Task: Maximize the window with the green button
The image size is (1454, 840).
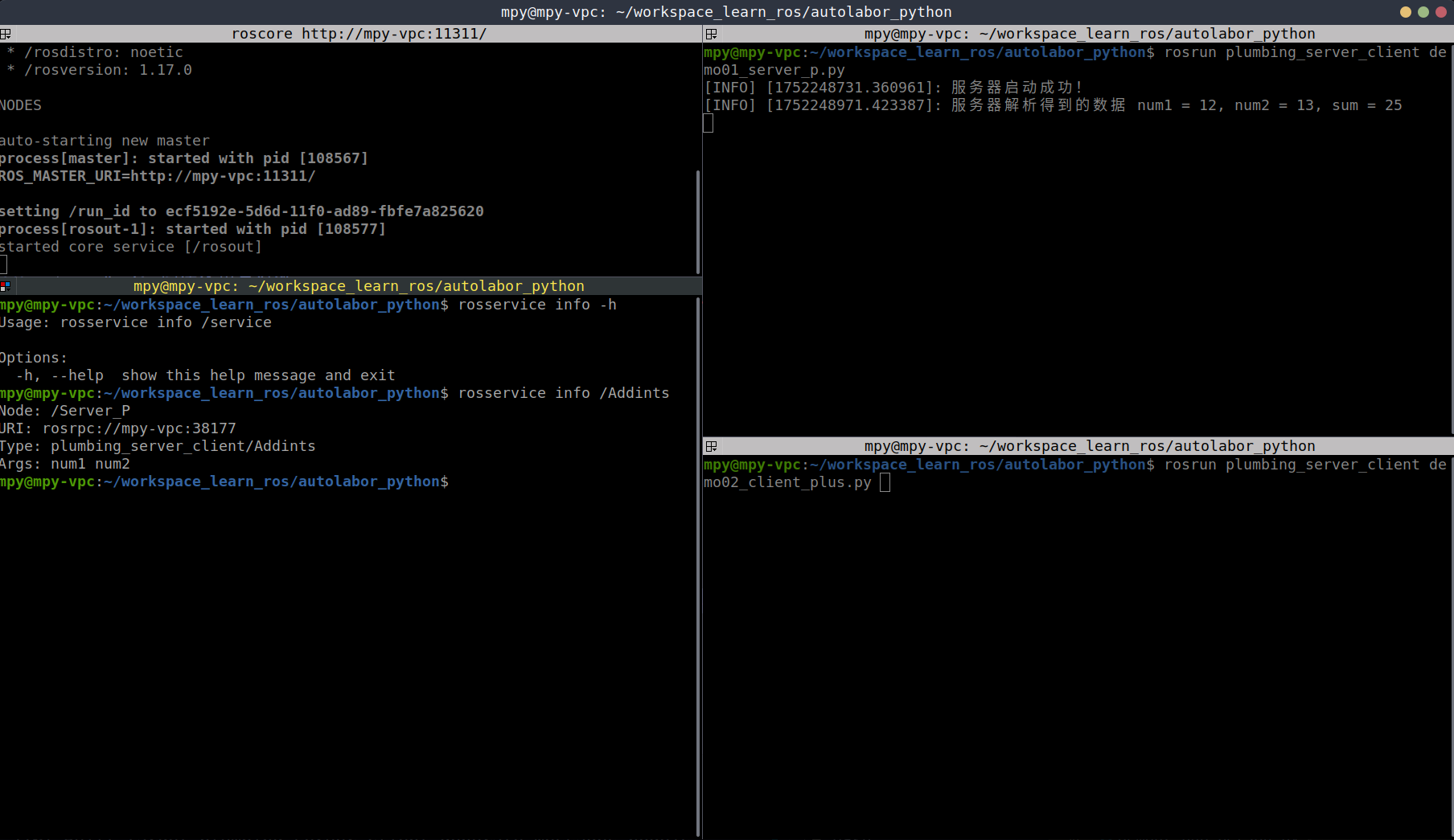Action: tap(1423, 12)
